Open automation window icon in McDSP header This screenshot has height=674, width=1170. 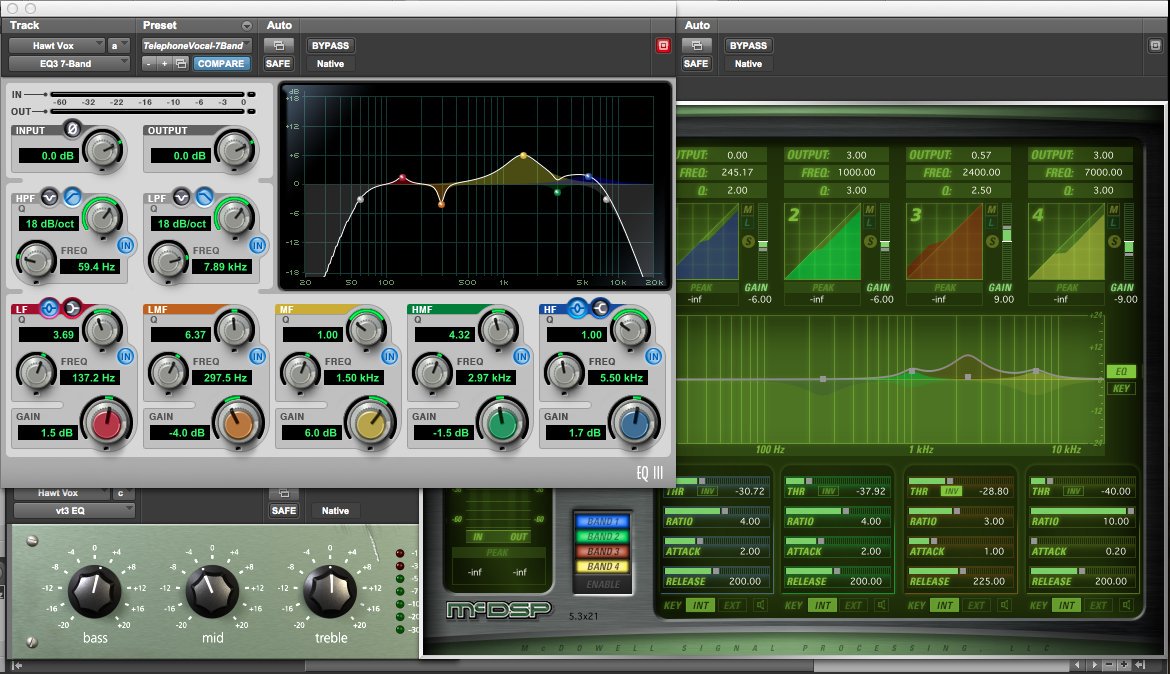(696, 46)
